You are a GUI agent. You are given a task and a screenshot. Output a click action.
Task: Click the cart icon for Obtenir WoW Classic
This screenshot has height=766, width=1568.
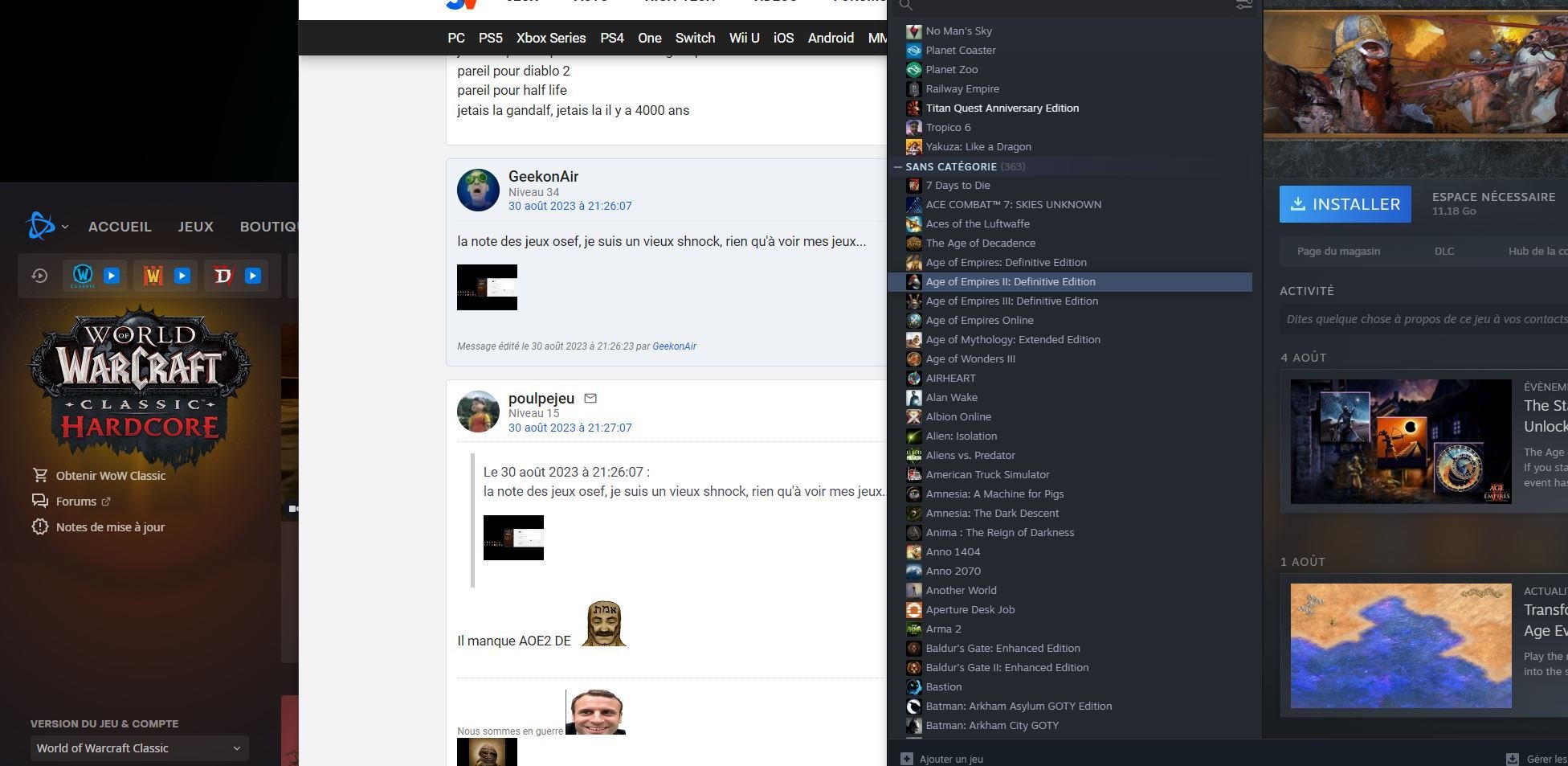[40, 475]
